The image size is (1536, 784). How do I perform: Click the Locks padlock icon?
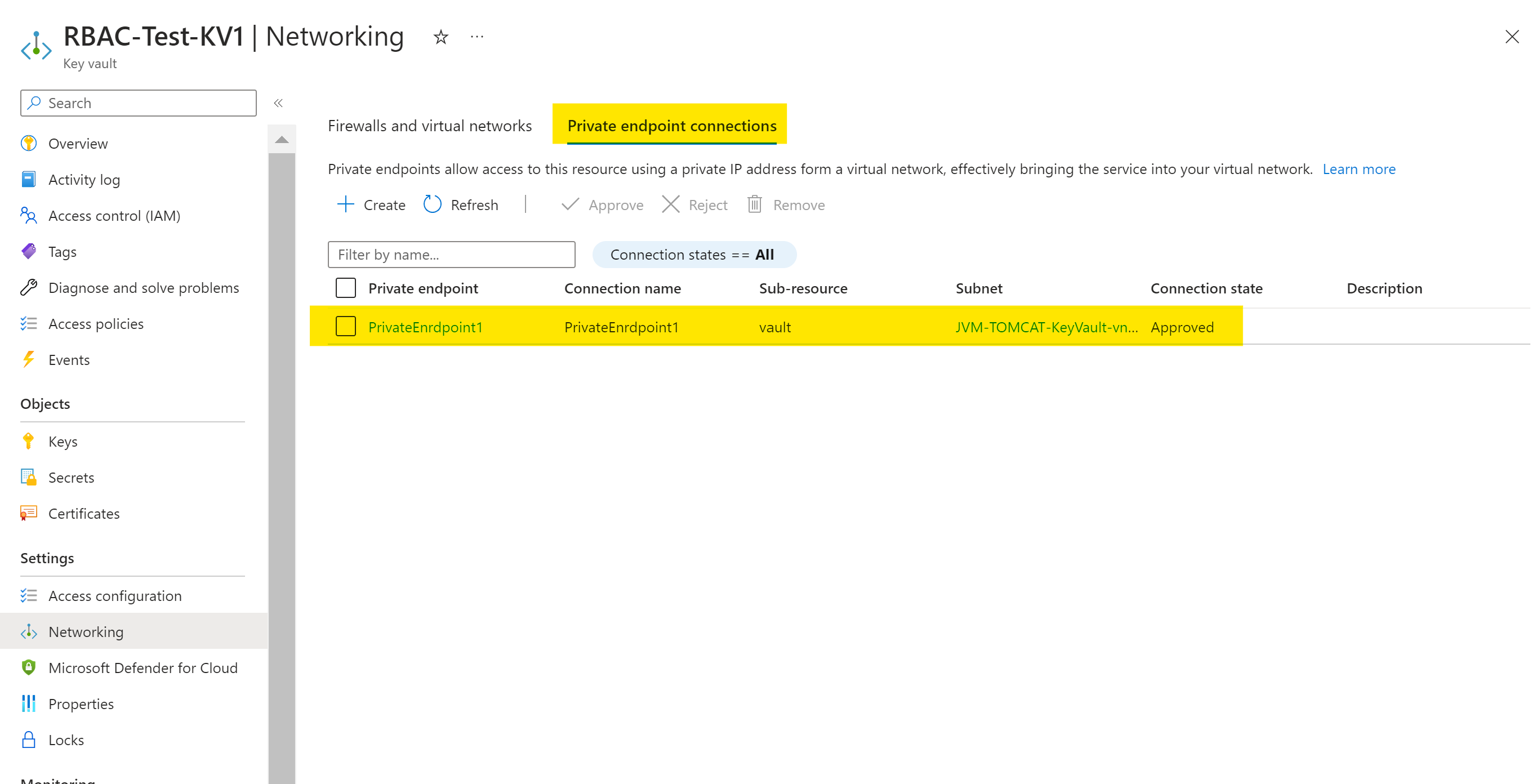[29, 740]
